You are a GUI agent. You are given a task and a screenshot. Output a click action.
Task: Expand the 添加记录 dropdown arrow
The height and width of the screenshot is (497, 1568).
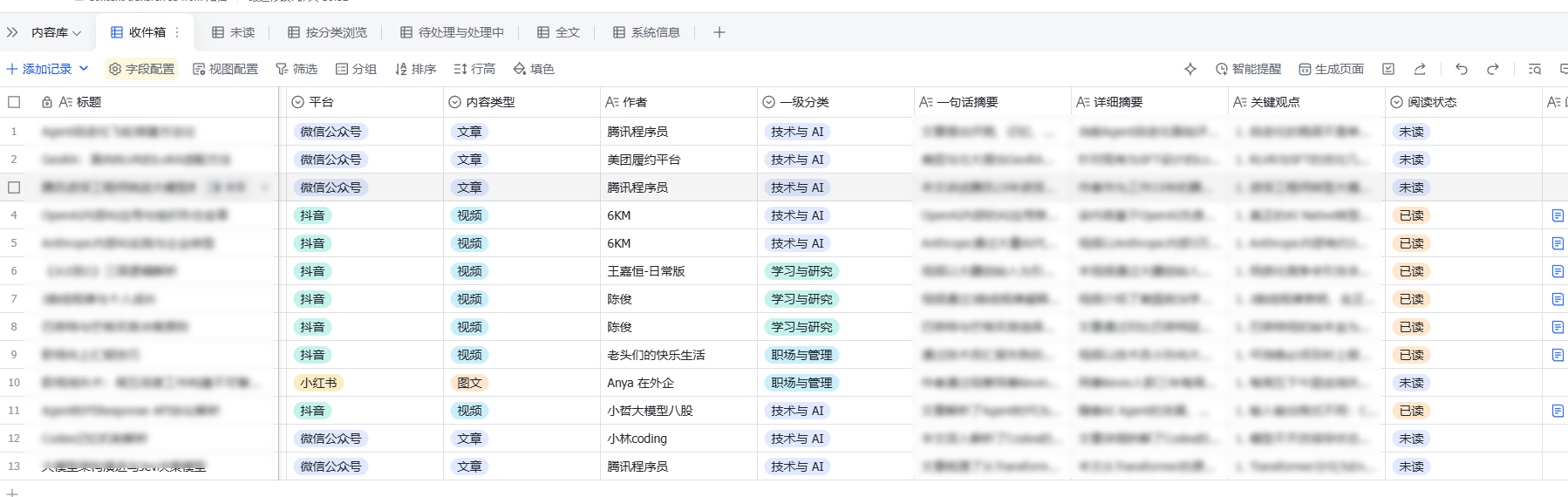(84, 68)
